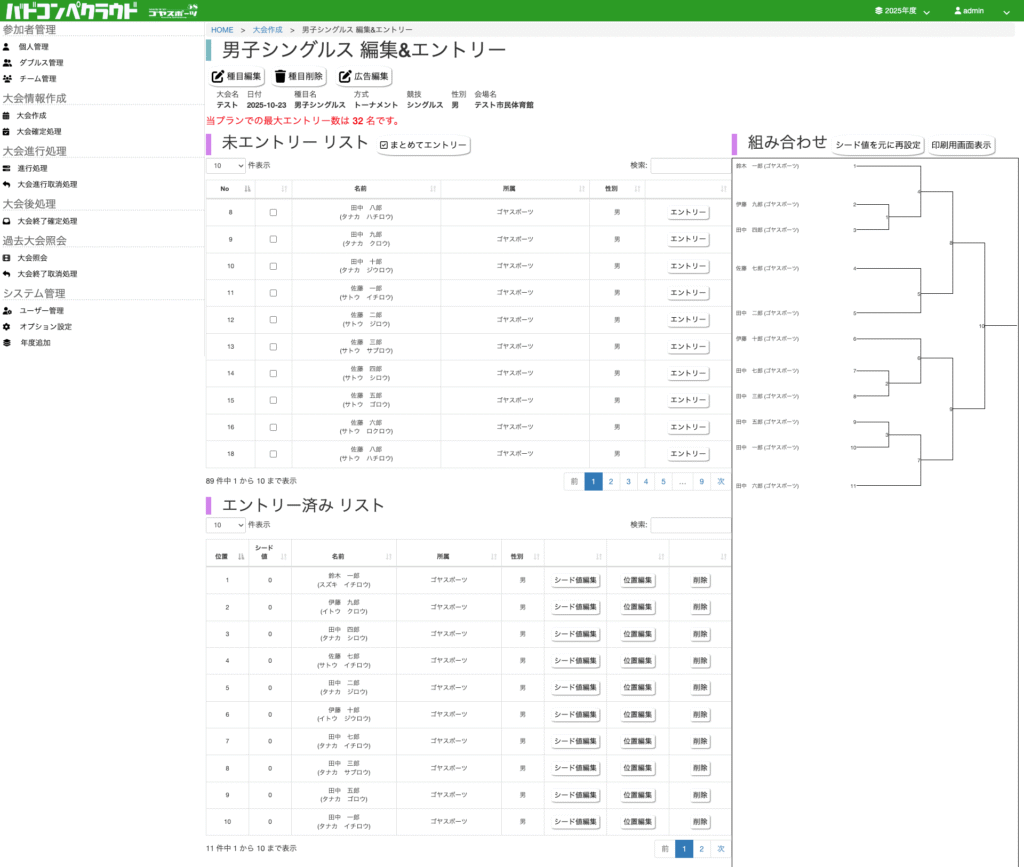Select the checkbox in row No 18
The height and width of the screenshot is (867, 1024).
point(273,454)
